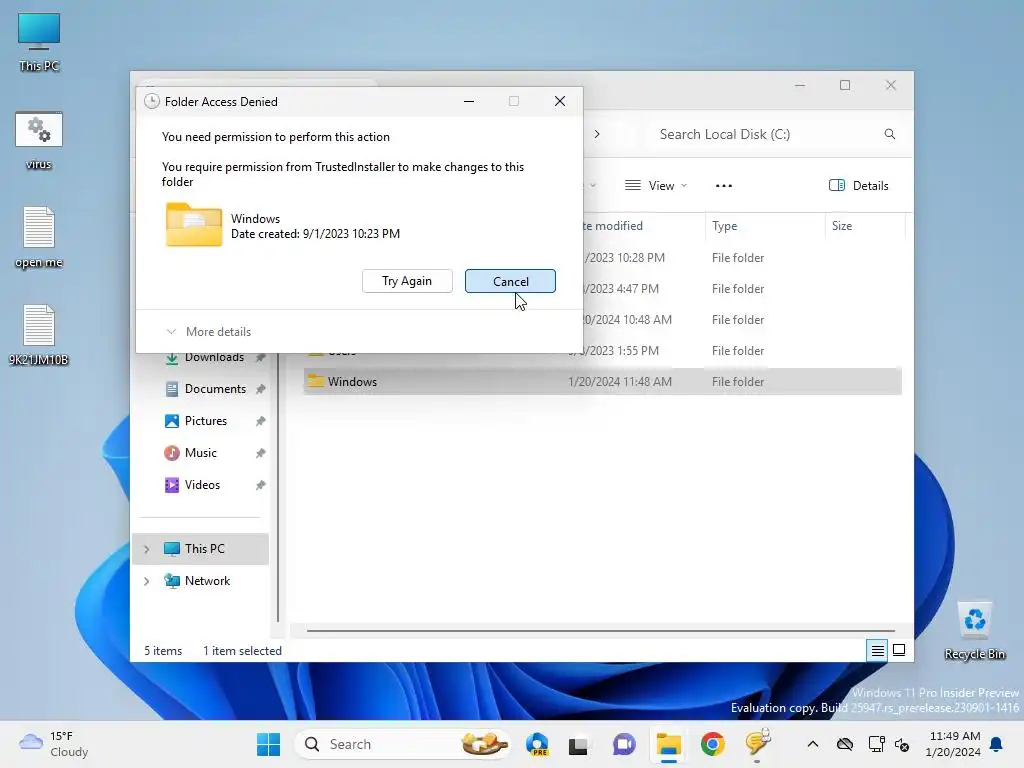Sort by the Size column header
Viewport: 1024px width, 768px height.
[x=842, y=226]
